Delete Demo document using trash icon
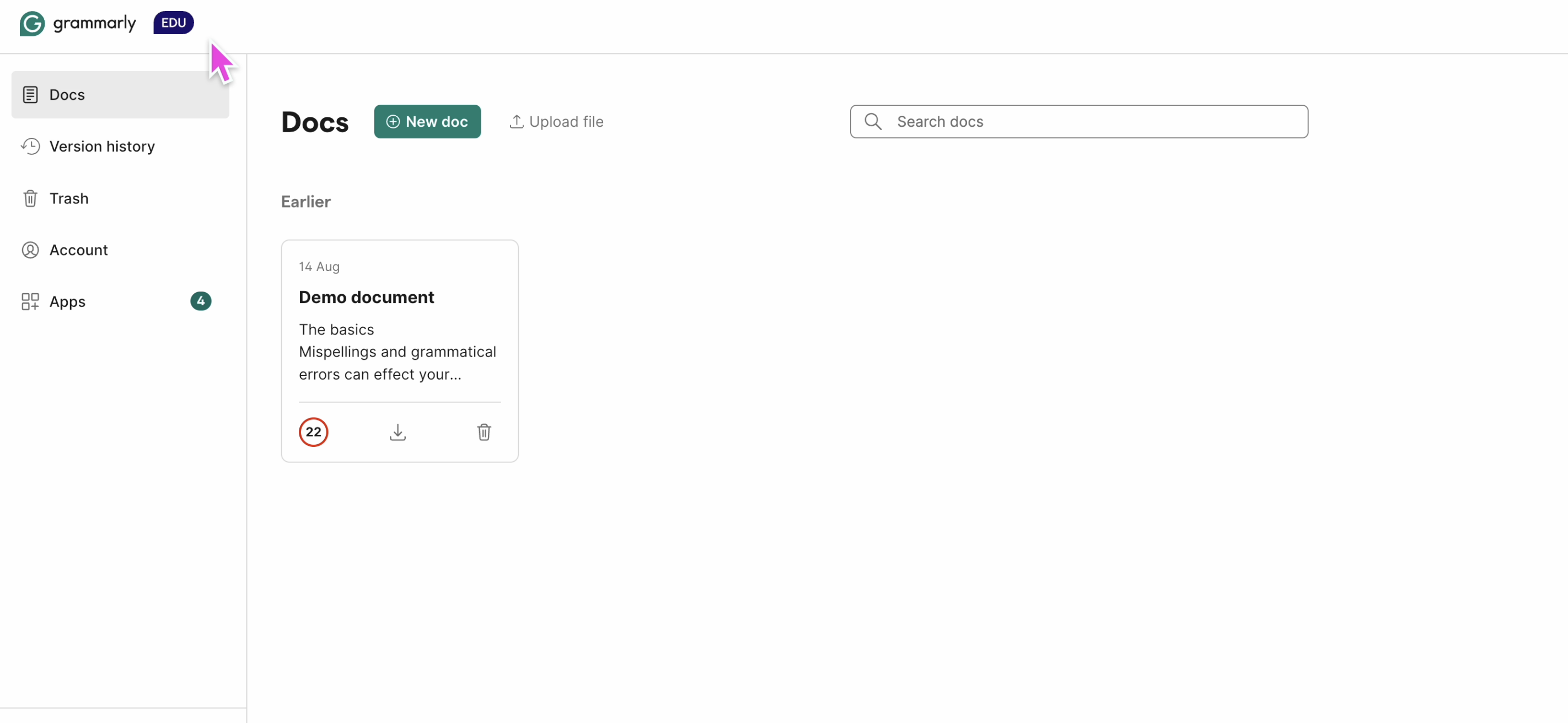 coord(484,432)
